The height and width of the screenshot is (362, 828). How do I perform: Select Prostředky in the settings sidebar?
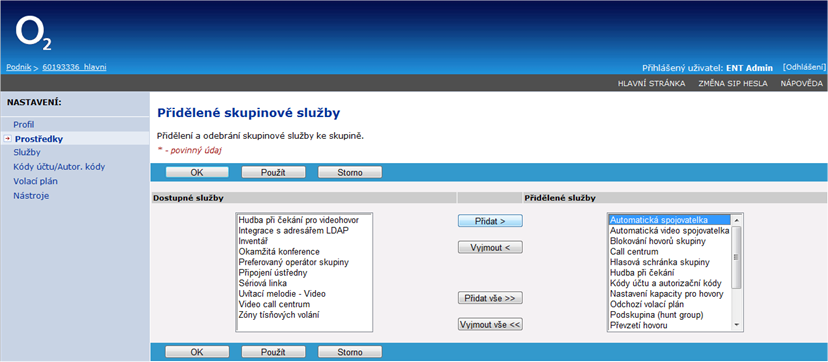coord(39,139)
